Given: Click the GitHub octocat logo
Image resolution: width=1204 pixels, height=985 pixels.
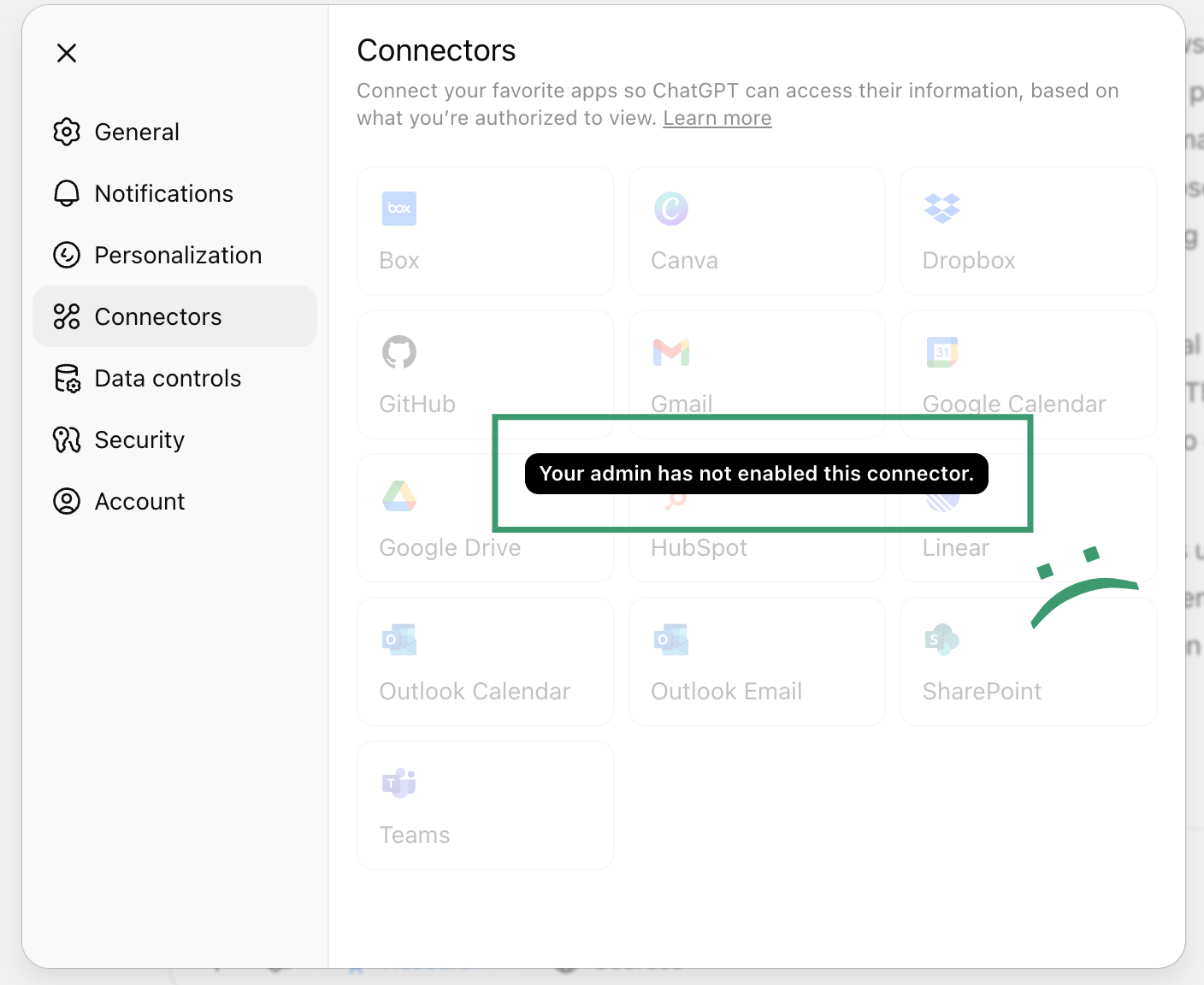Looking at the screenshot, I should pyautogui.click(x=399, y=352).
